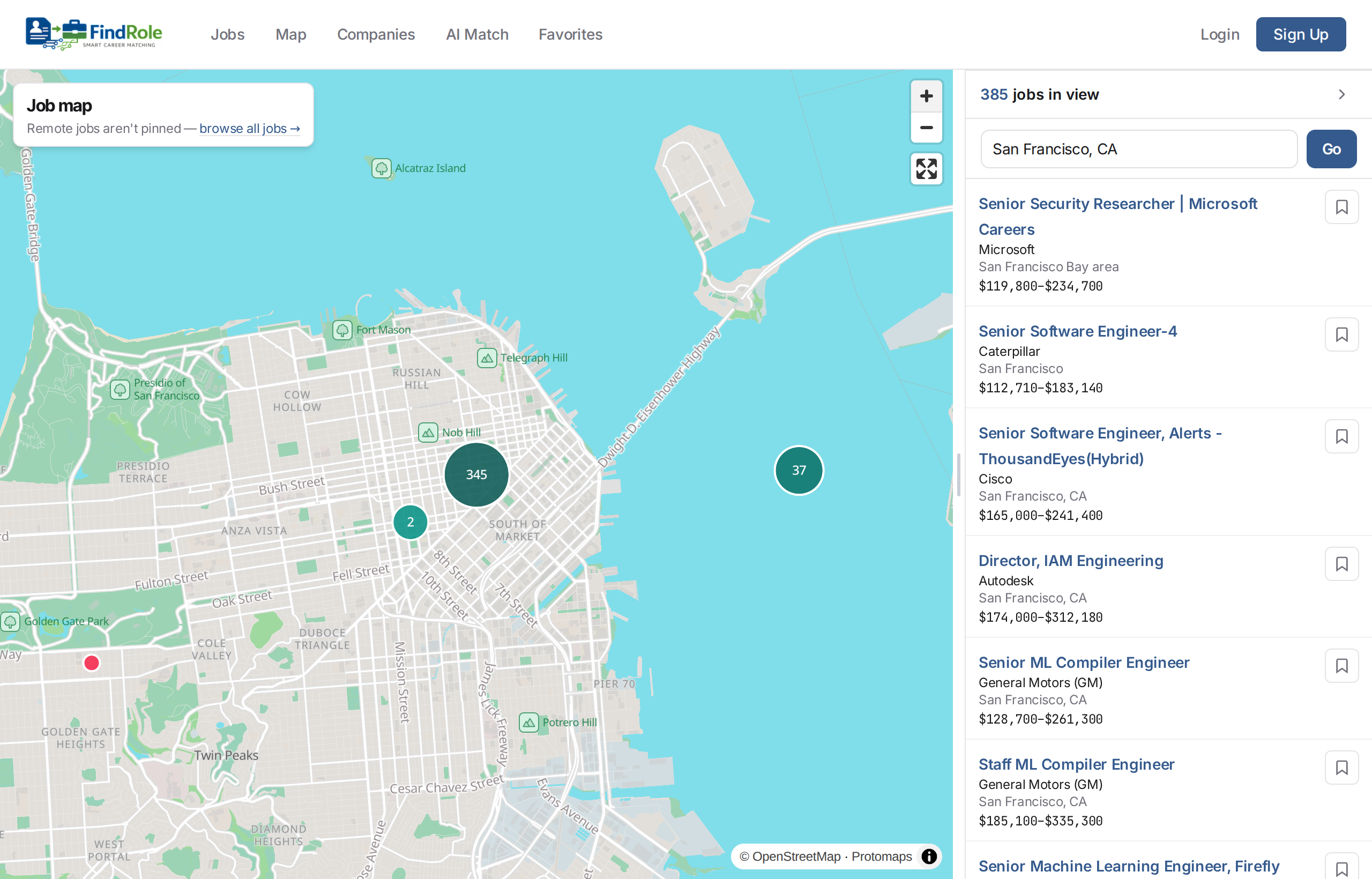This screenshot has width=1372, height=879.
Task: Click the Presidio of San Francisco marker
Action: click(120, 389)
